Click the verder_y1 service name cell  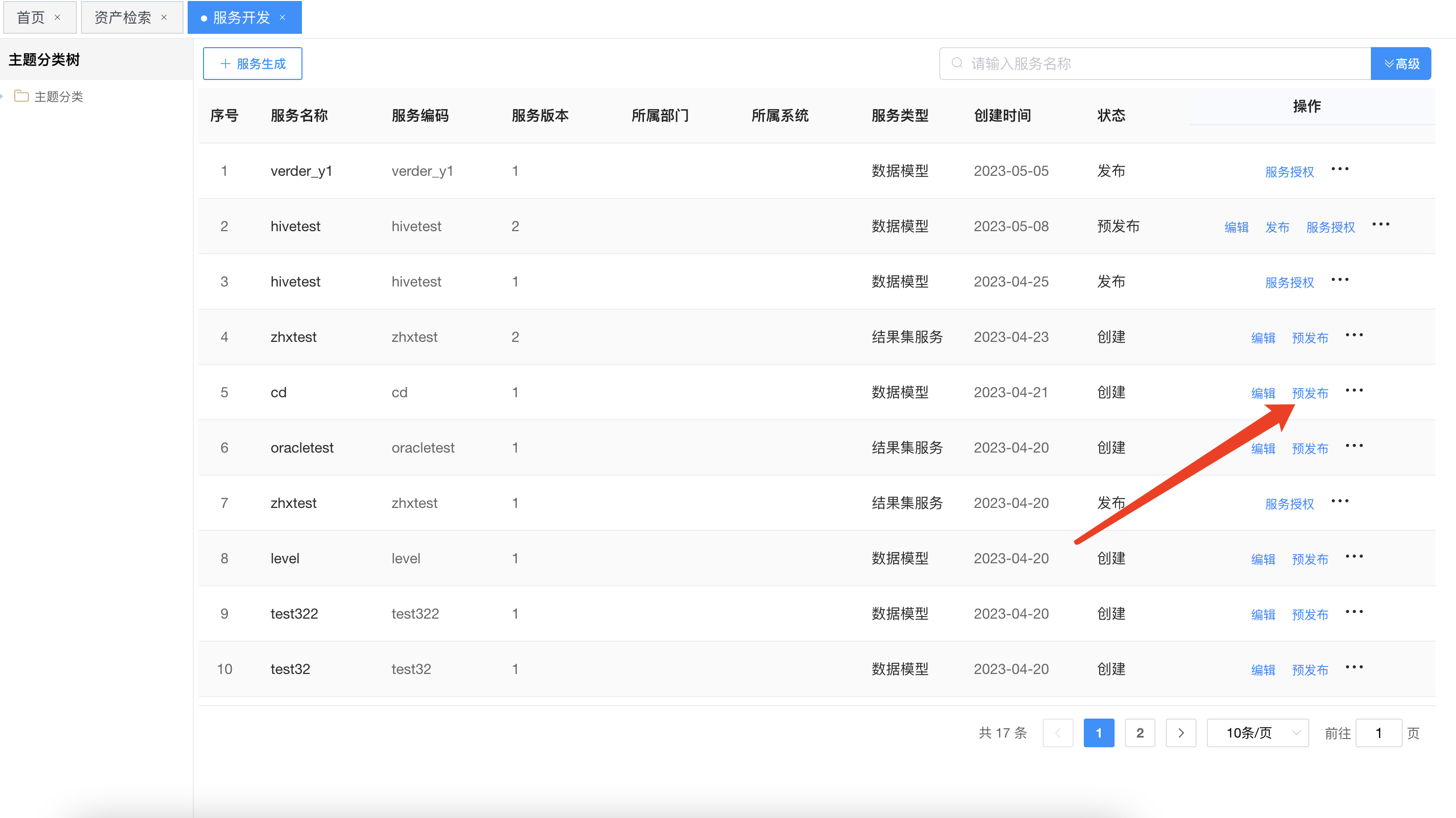pos(301,171)
